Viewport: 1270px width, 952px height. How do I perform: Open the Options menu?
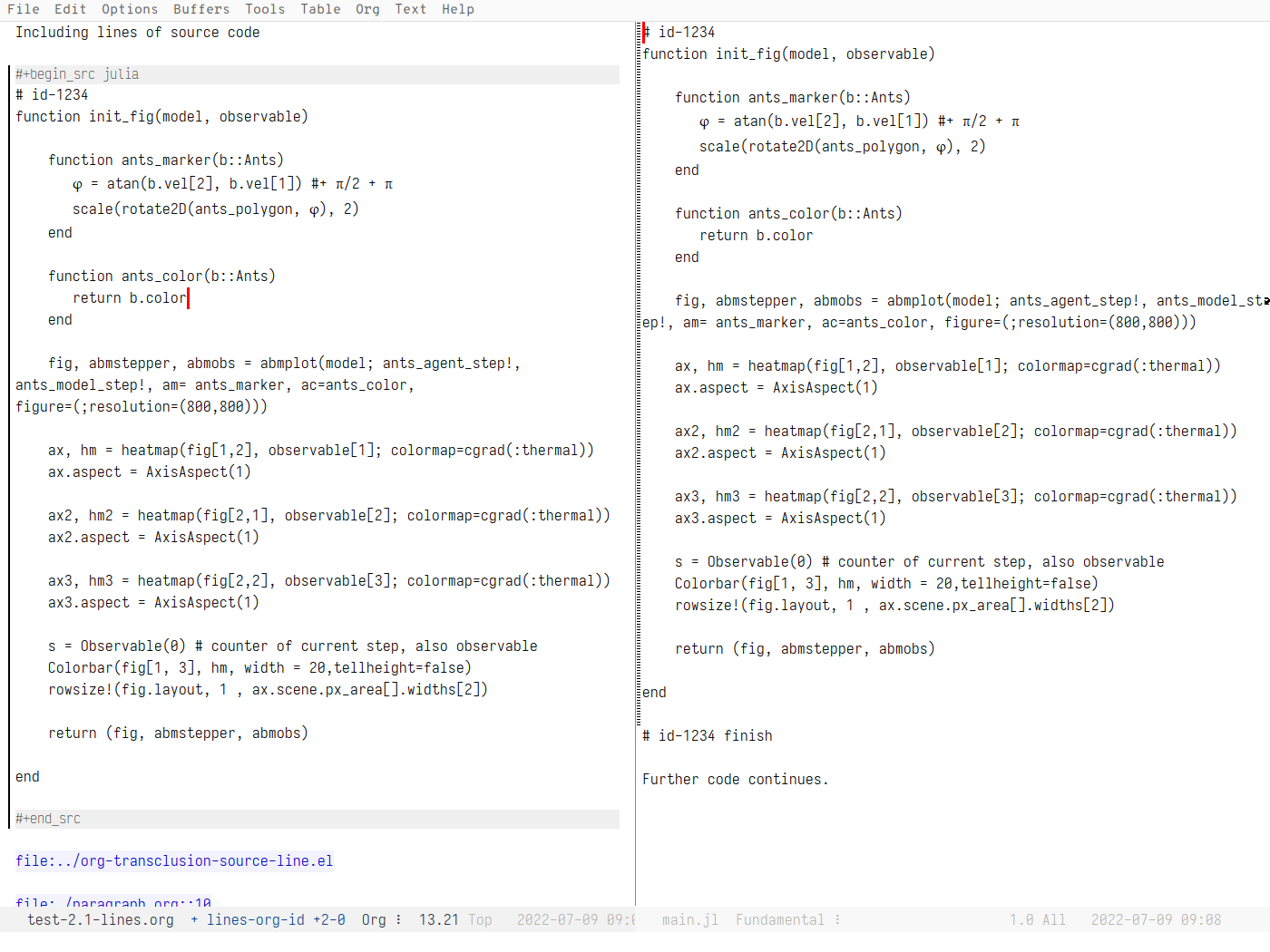130,9
